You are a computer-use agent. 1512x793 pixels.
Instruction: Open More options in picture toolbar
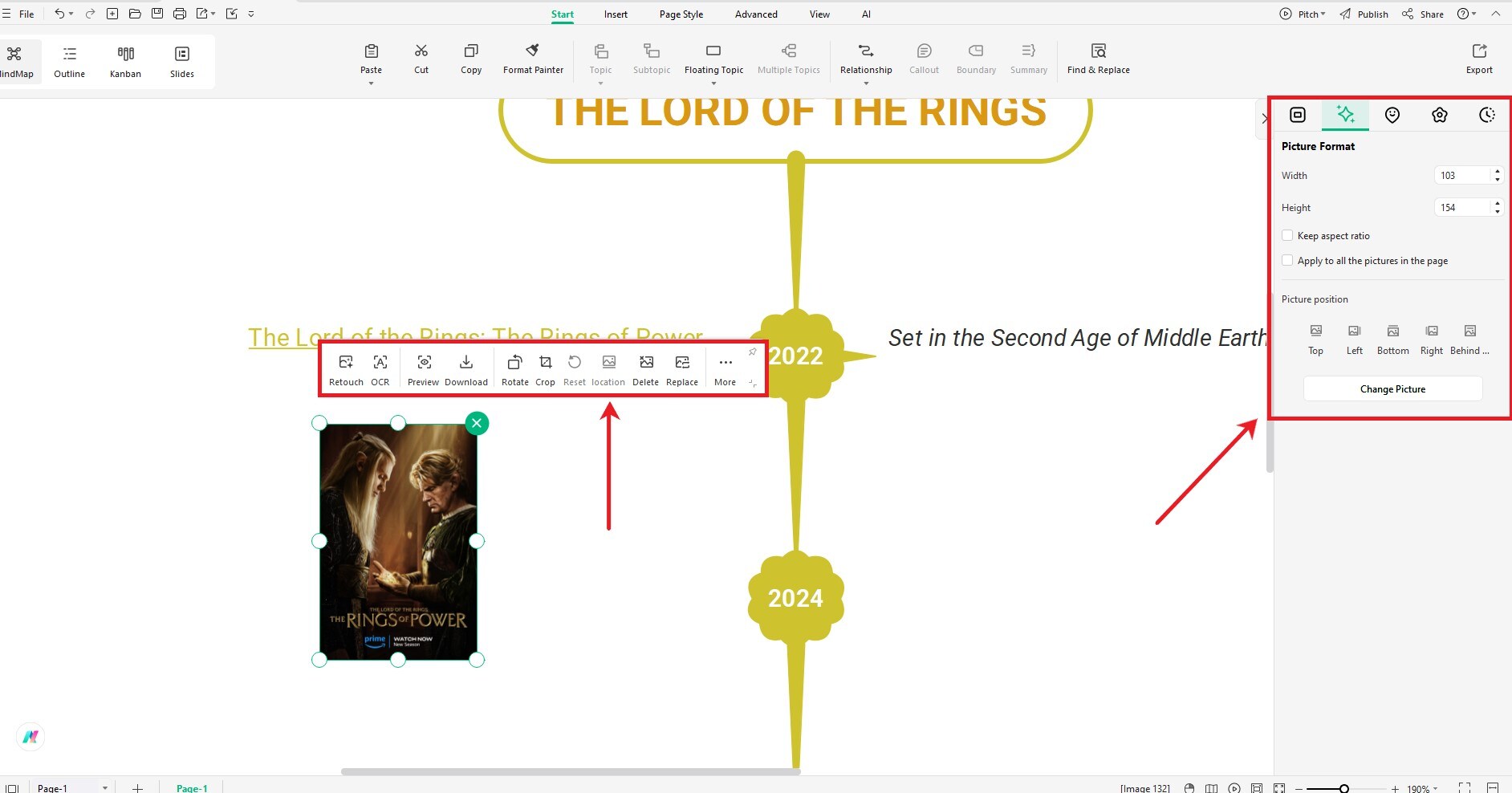(x=726, y=370)
